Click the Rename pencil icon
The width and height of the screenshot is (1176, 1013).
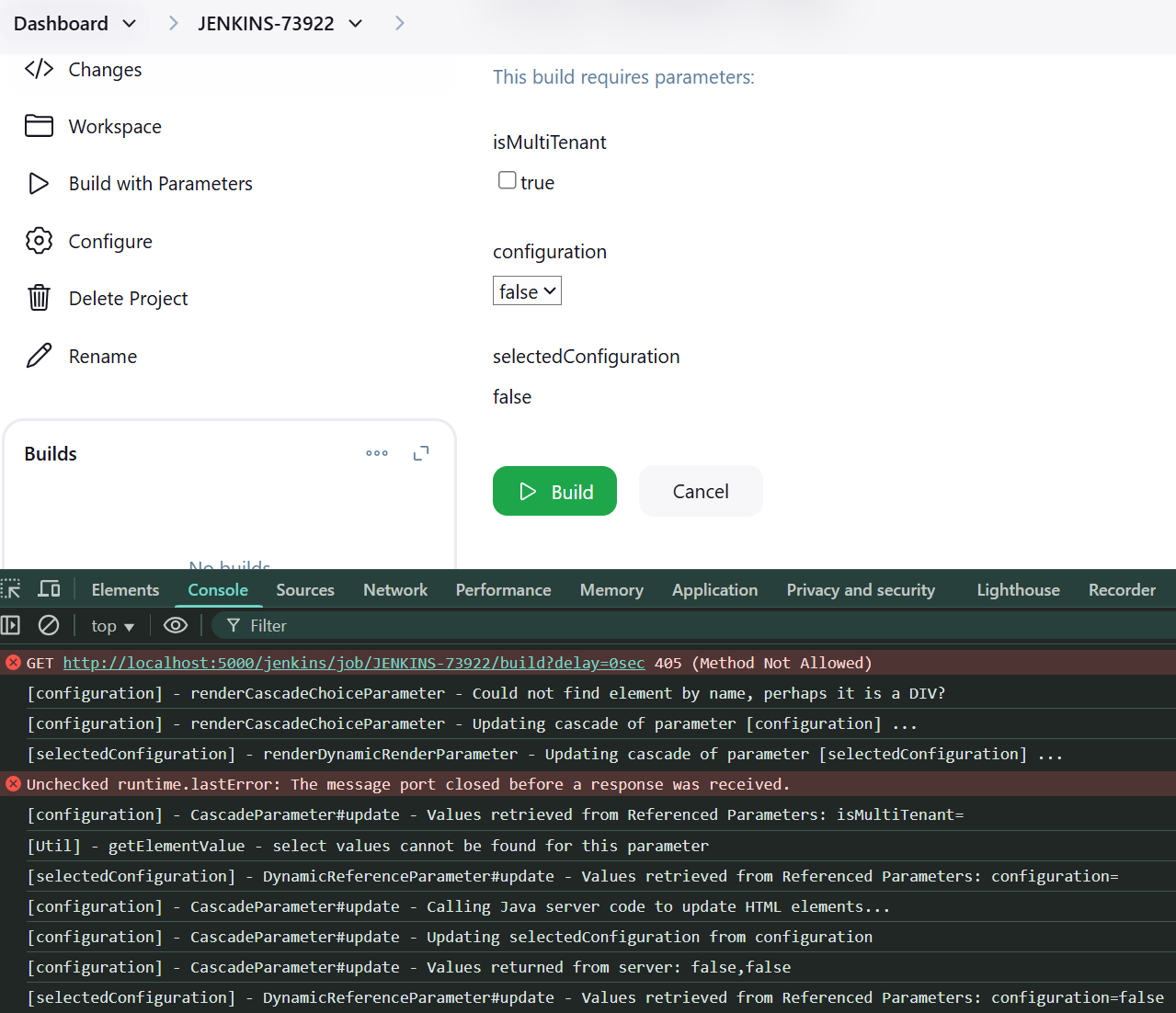click(x=39, y=356)
